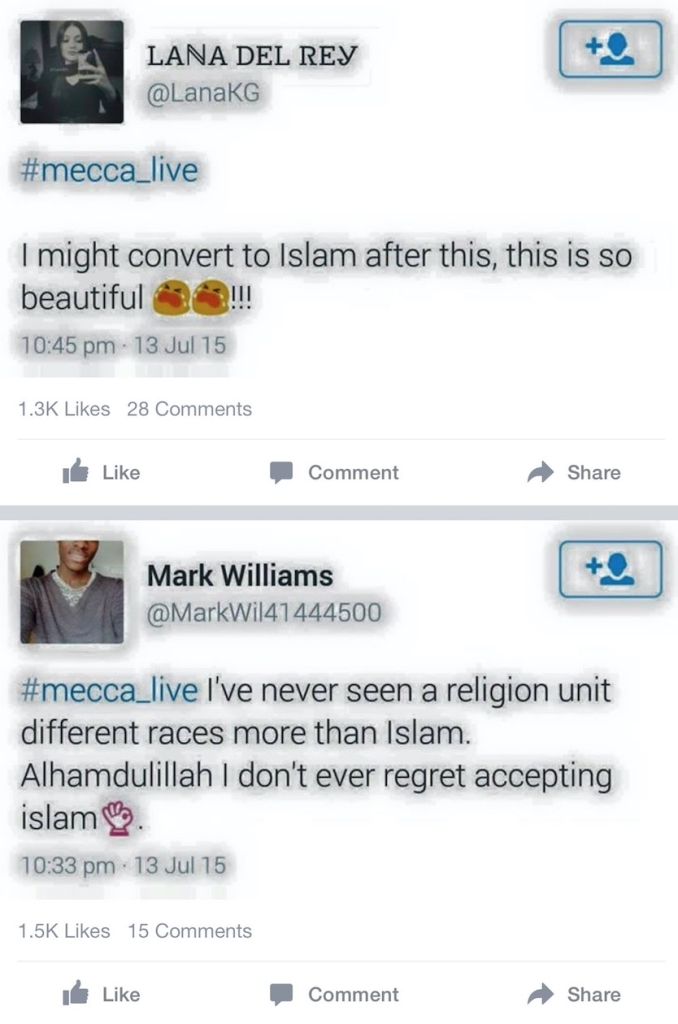This screenshot has width=678, height=1024.
Task: Open the @MarkWil41444500 handle
Action: click(x=264, y=613)
